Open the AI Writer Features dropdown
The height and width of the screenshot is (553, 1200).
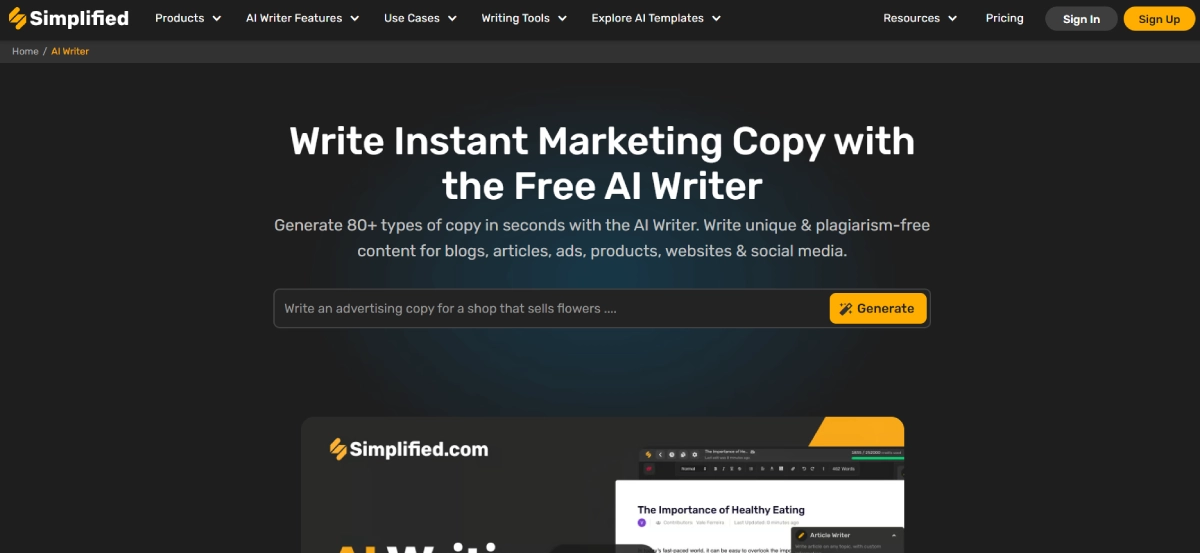303,18
